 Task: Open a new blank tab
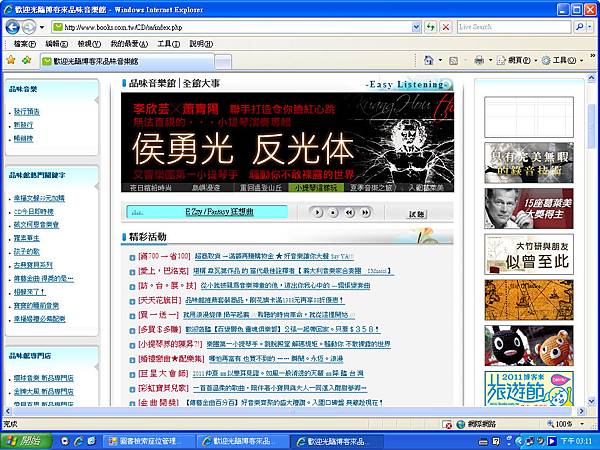[x=223, y=62]
